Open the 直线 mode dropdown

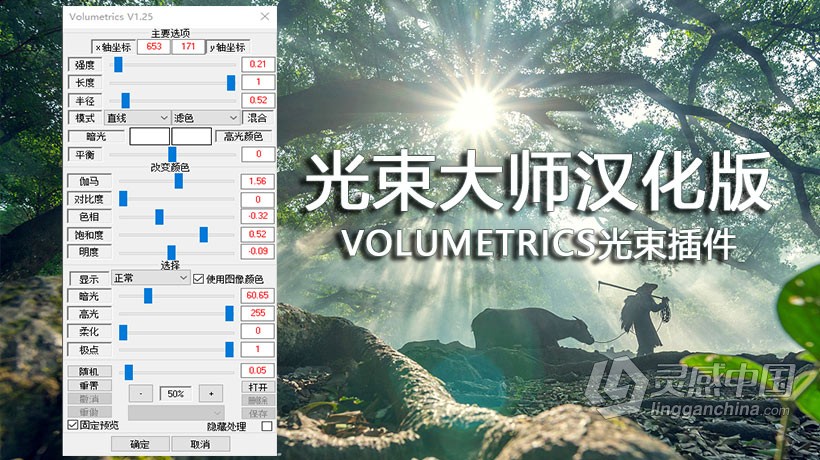[137, 118]
